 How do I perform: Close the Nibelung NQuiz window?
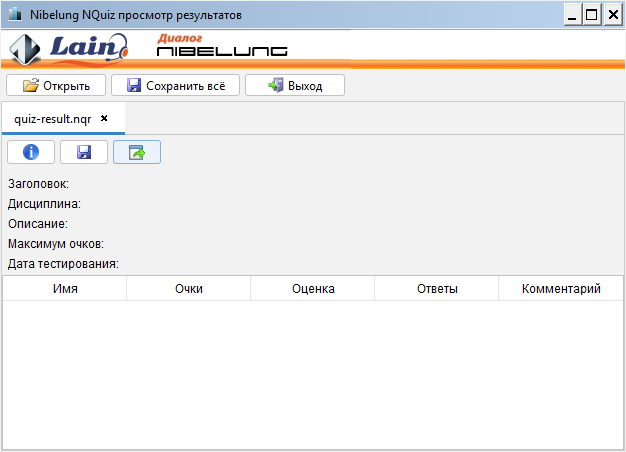[613, 15]
